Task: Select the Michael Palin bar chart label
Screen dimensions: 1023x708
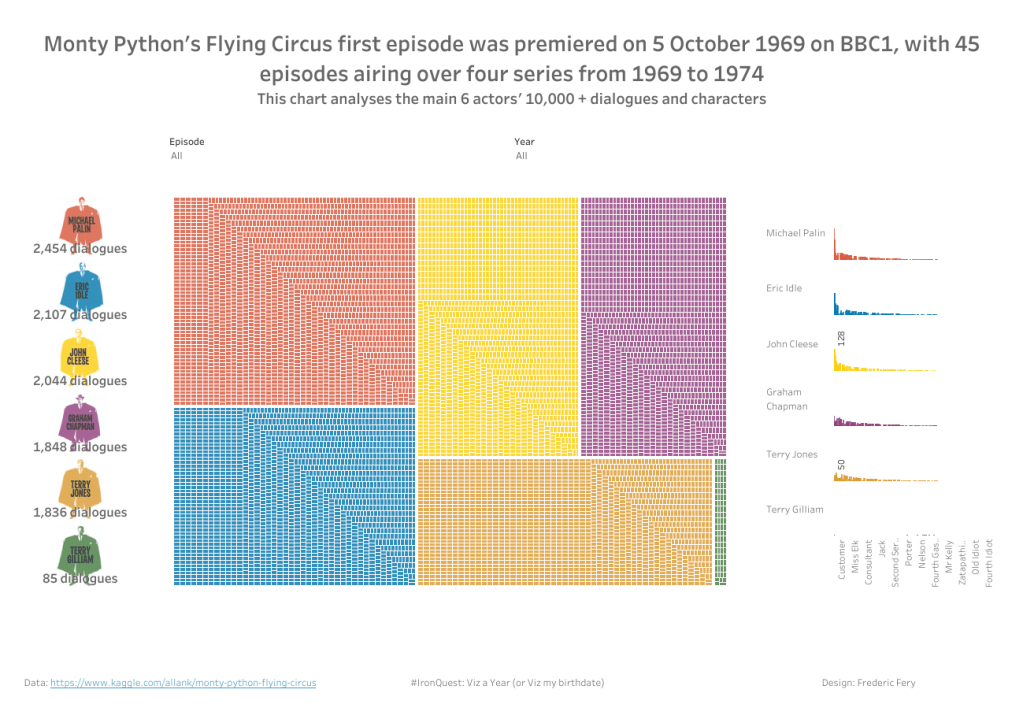Action: (796, 233)
